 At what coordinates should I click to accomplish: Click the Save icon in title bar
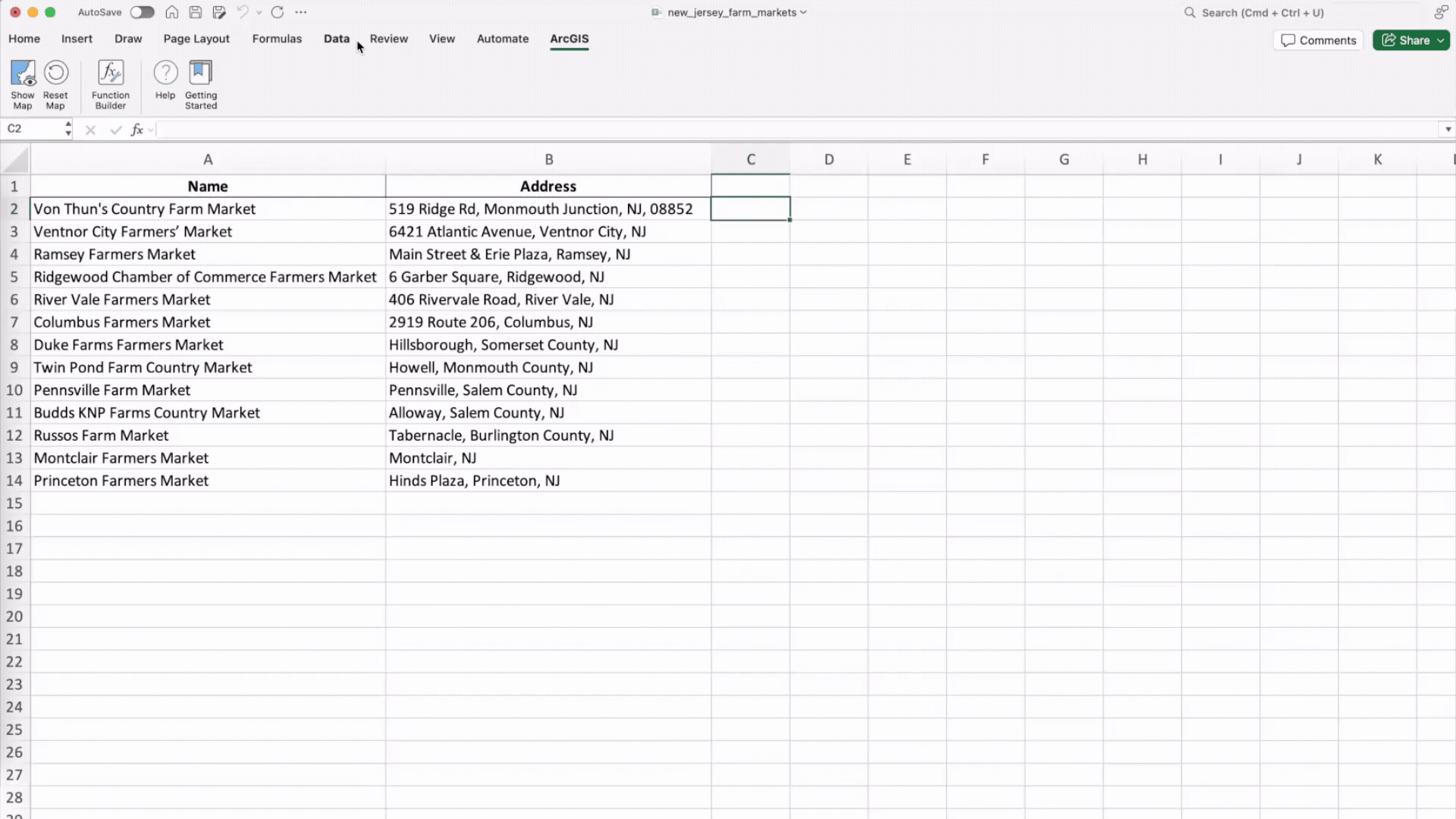tap(196, 12)
